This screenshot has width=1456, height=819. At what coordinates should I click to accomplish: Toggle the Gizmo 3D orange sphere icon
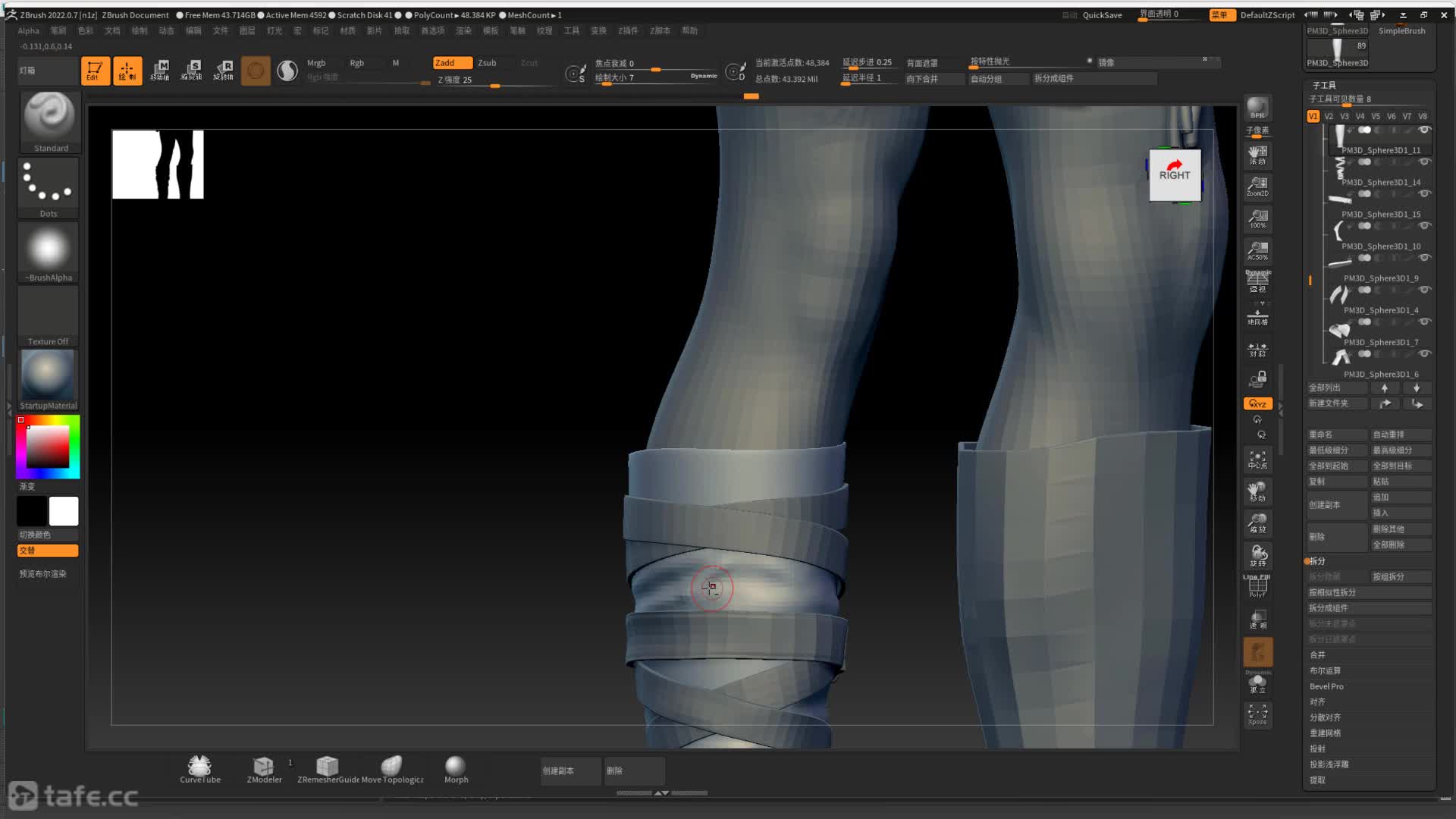point(256,71)
